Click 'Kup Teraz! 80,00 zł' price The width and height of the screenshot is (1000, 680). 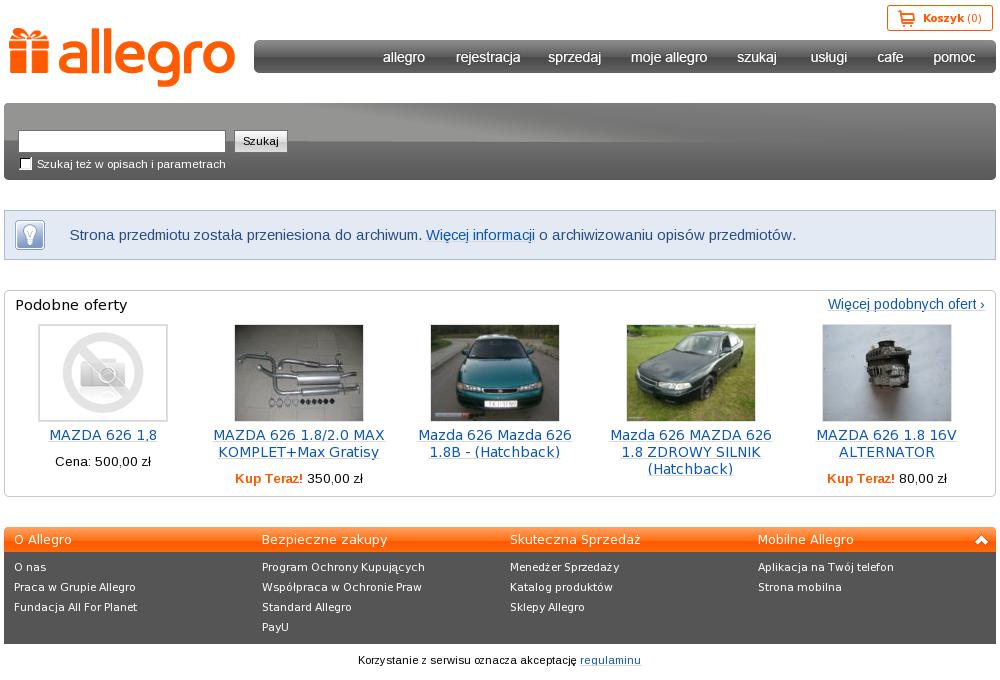886,479
